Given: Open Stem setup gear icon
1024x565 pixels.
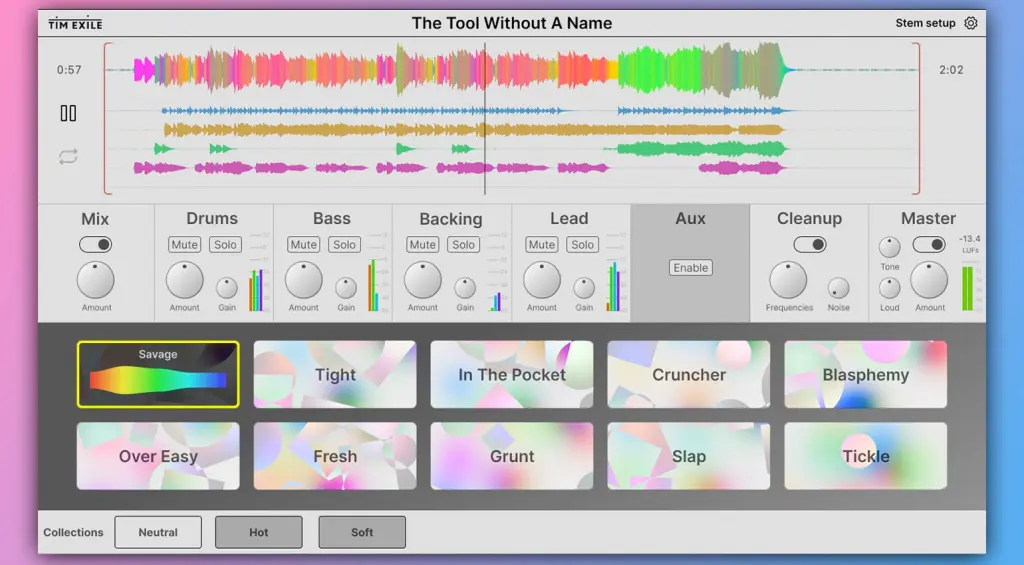Looking at the screenshot, I should pos(970,23).
